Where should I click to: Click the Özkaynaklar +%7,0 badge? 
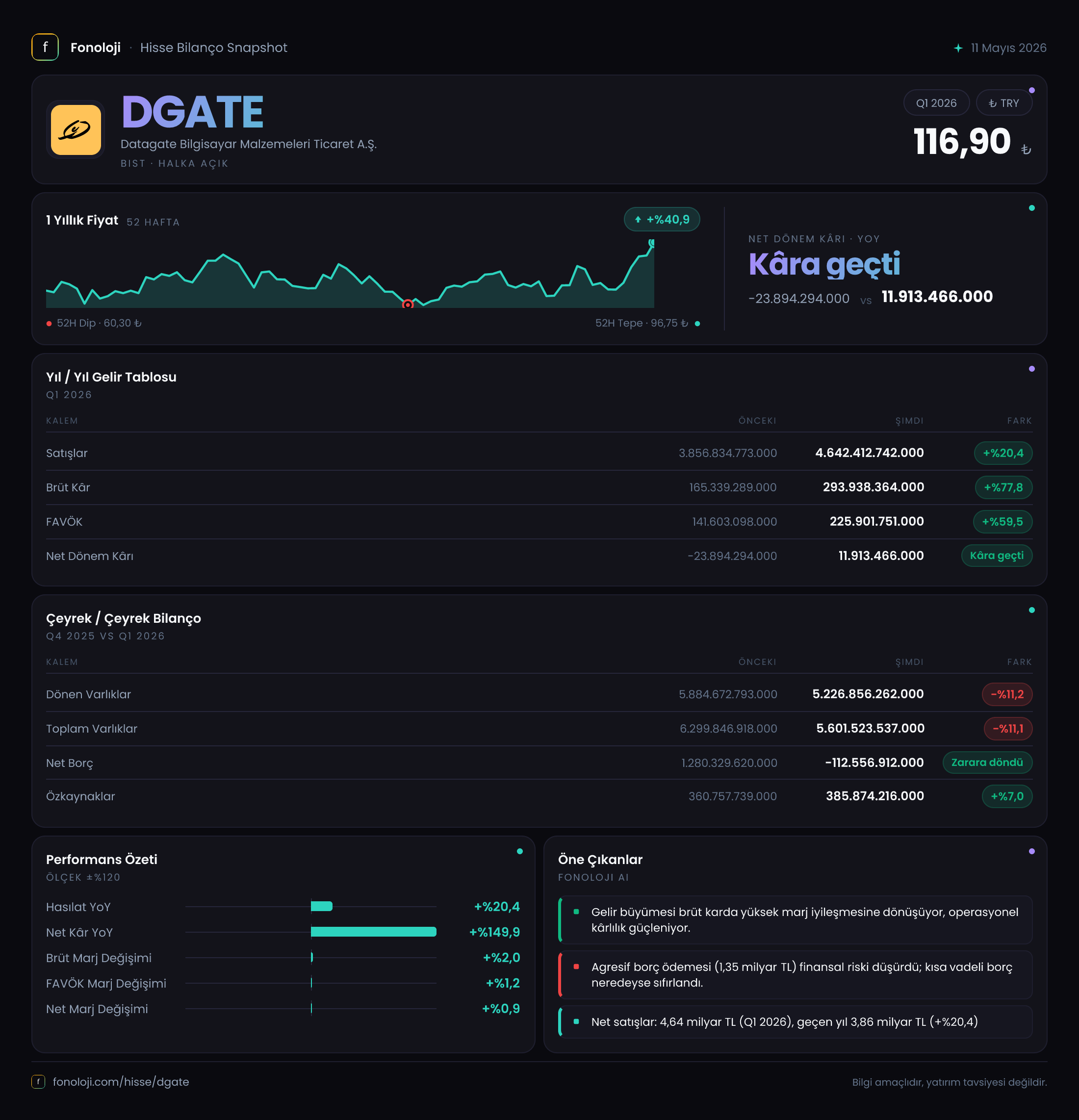pyautogui.click(x=1007, y=796)
